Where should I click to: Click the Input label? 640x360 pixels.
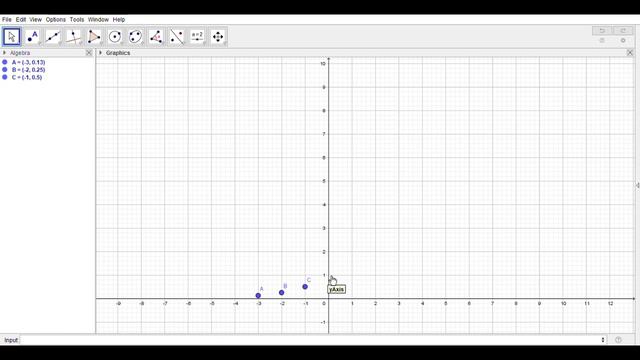pyautogui.click(x=11, y=340)
